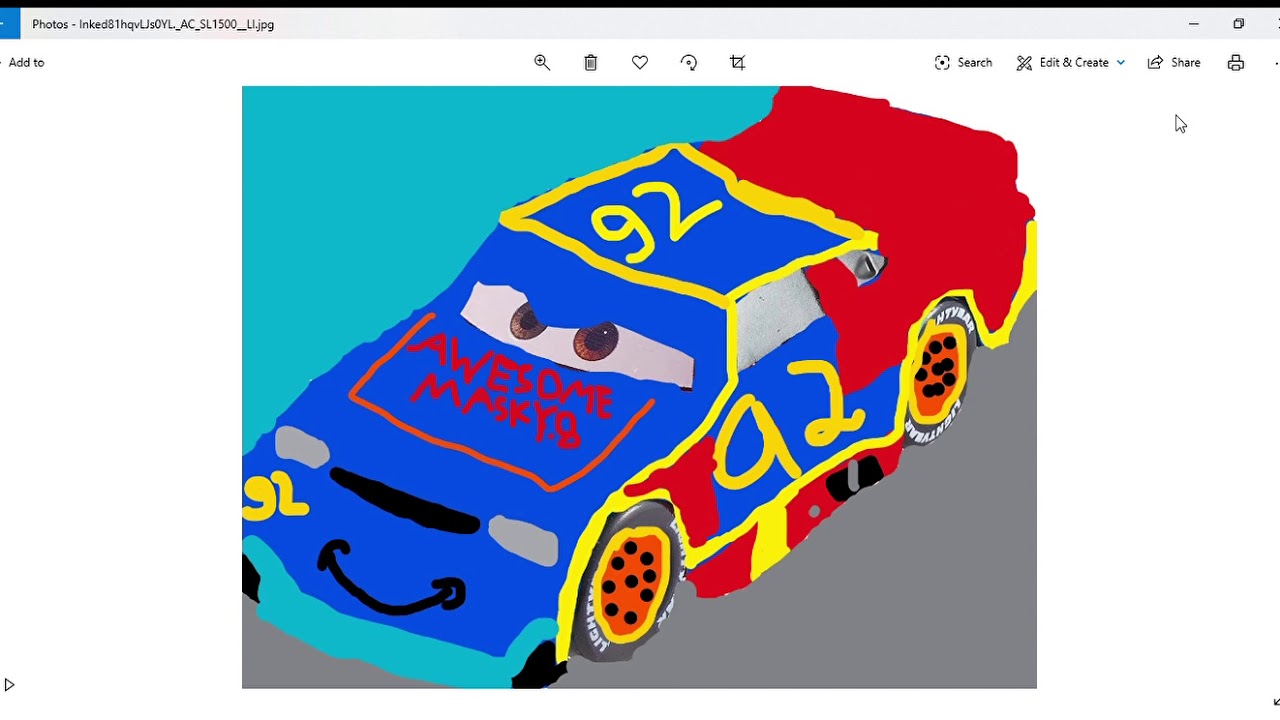
Task: Add photo to favorites with heart icon
Action: [x=640, y=62]
